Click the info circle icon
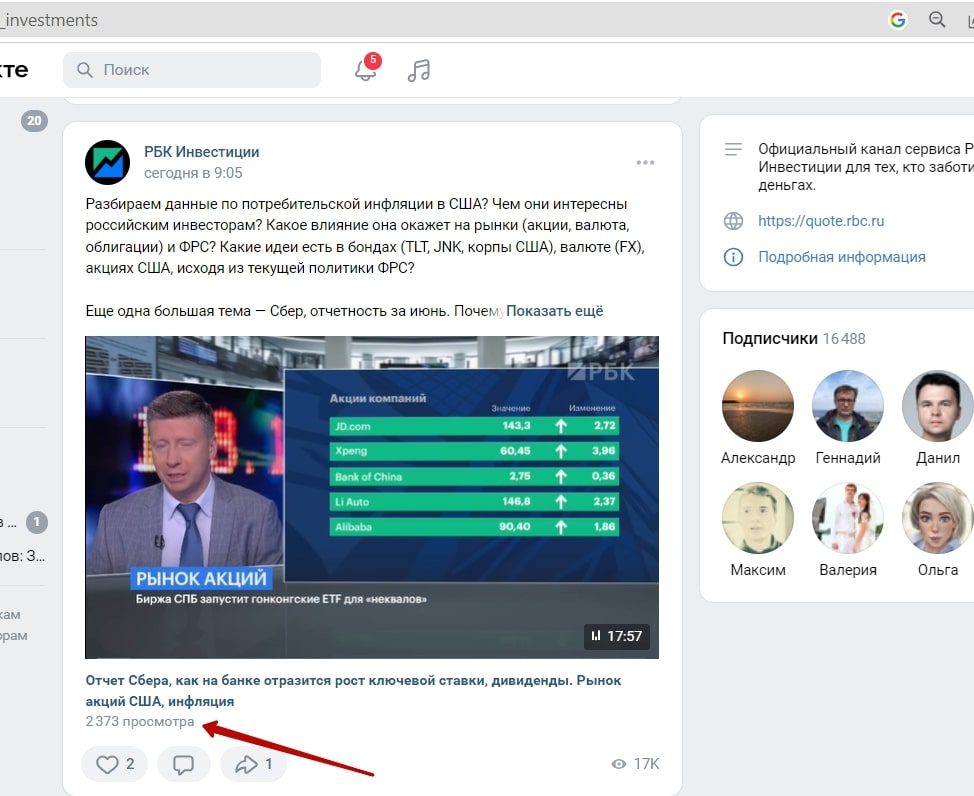 point(734,257)
